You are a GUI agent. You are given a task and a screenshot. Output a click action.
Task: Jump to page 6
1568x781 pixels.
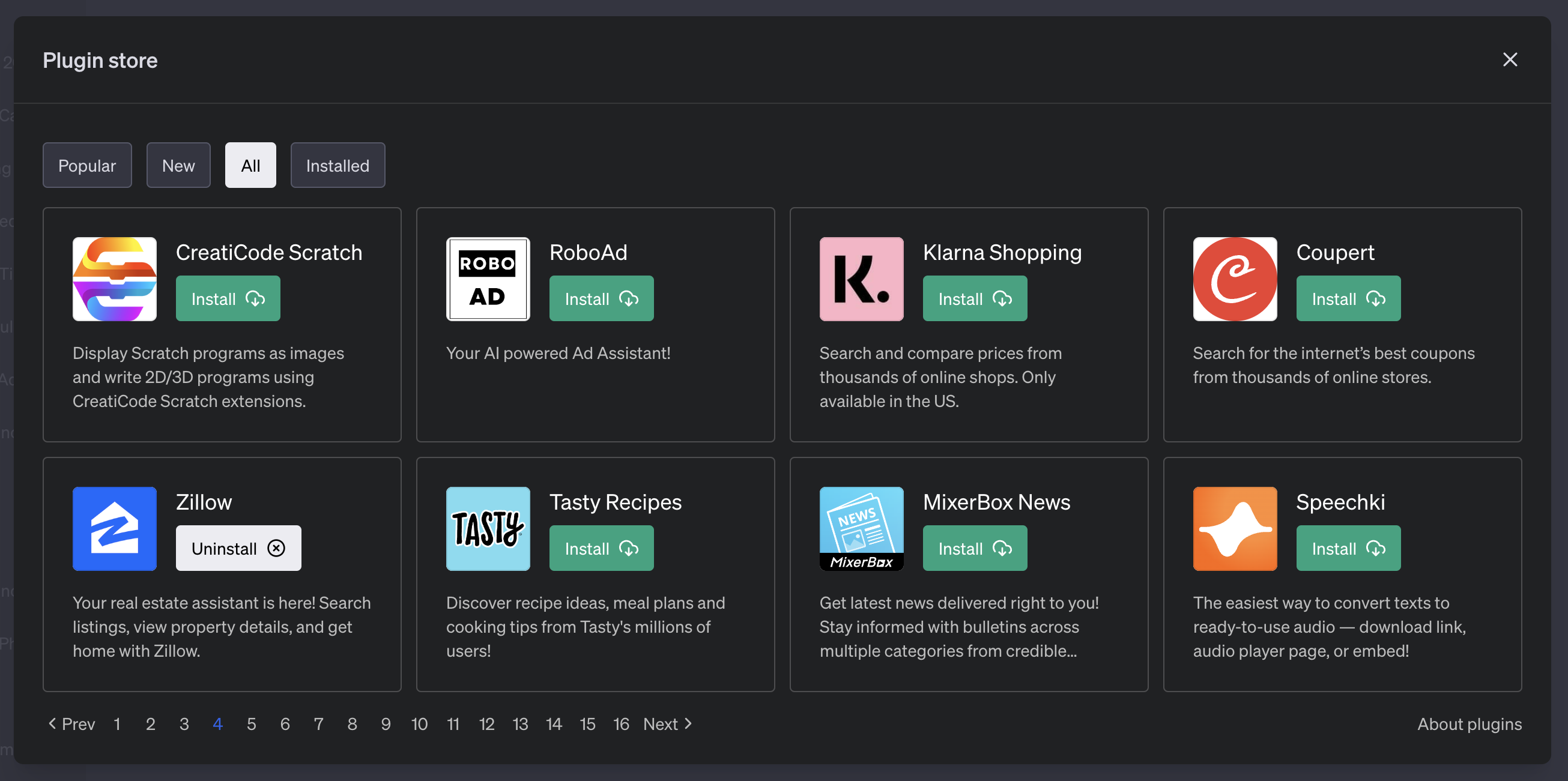(285, 724)
